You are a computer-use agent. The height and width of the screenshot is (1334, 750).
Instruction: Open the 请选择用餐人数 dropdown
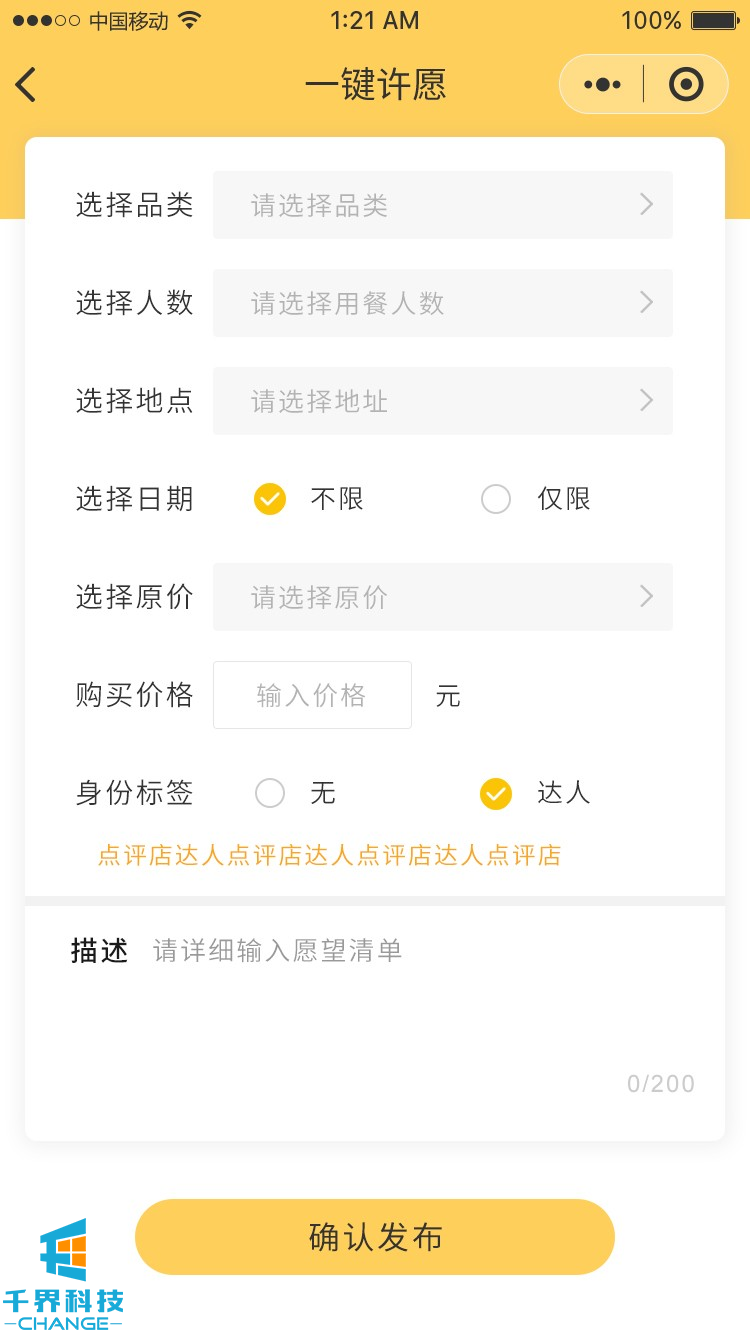442,303
